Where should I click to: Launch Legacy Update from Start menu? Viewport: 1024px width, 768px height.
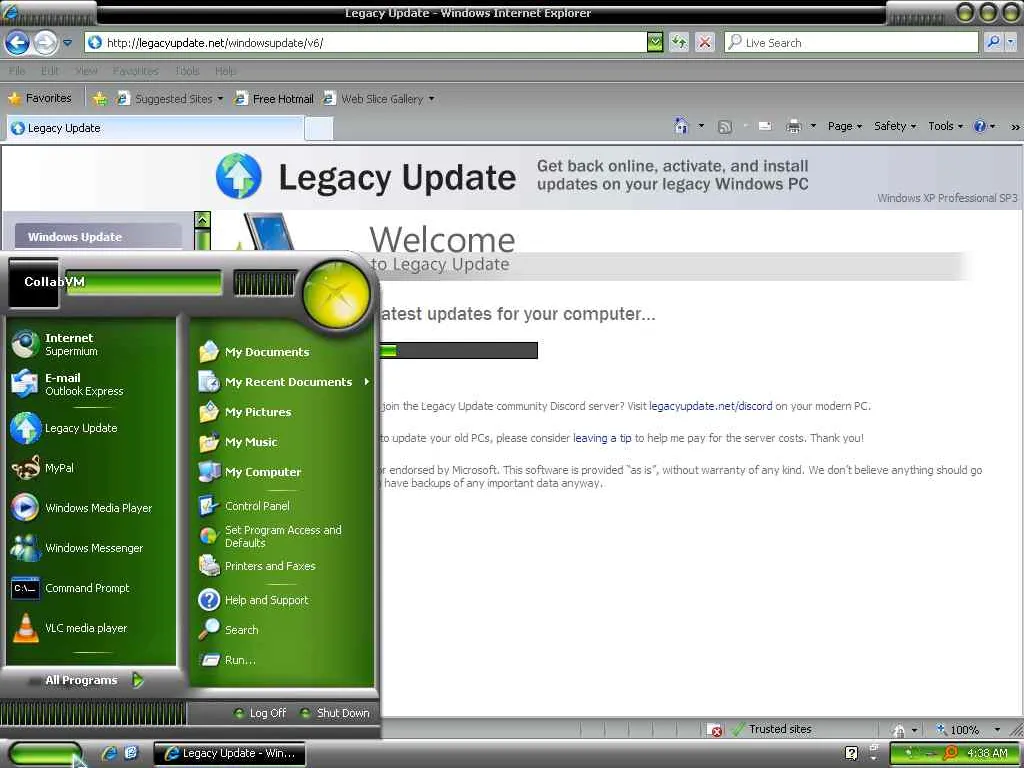(91, 428)
